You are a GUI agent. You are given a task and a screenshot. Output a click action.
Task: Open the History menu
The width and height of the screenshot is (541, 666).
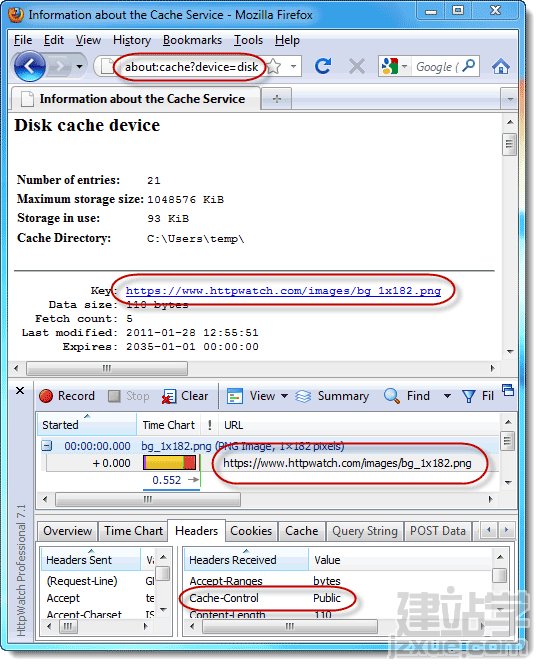click(132, 40)
